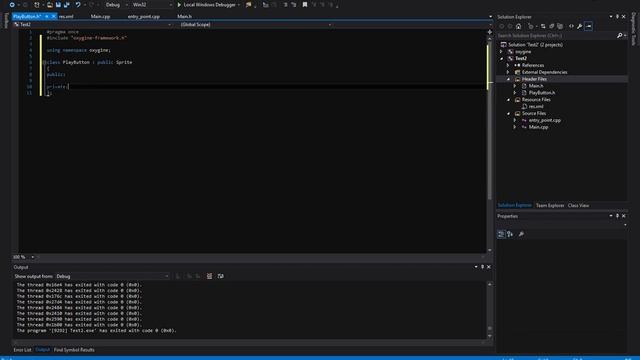
Task: Switch to the Main.cpp editor tab
Action: [100, 16]
